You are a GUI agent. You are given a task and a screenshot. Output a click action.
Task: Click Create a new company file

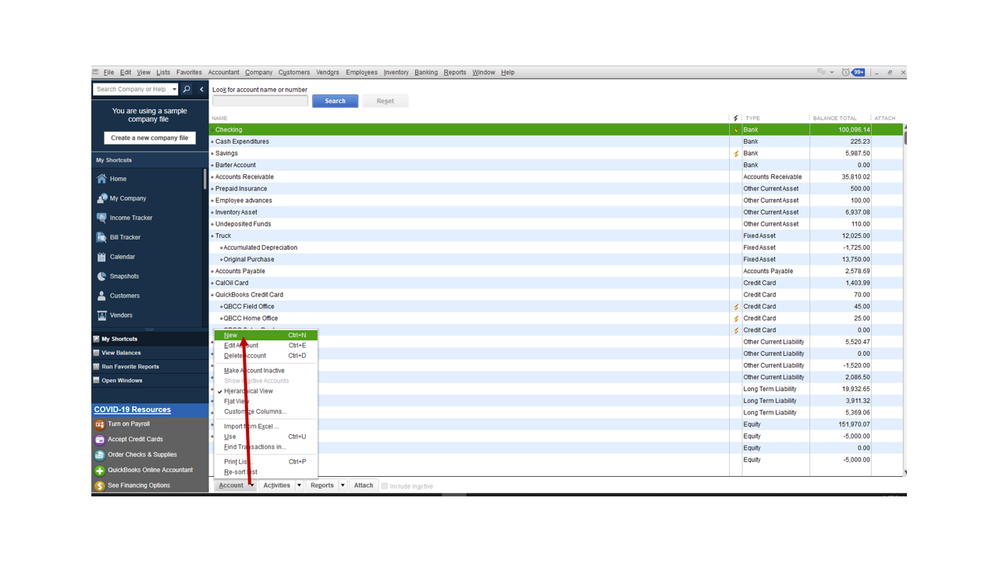(x=150, y=138)
